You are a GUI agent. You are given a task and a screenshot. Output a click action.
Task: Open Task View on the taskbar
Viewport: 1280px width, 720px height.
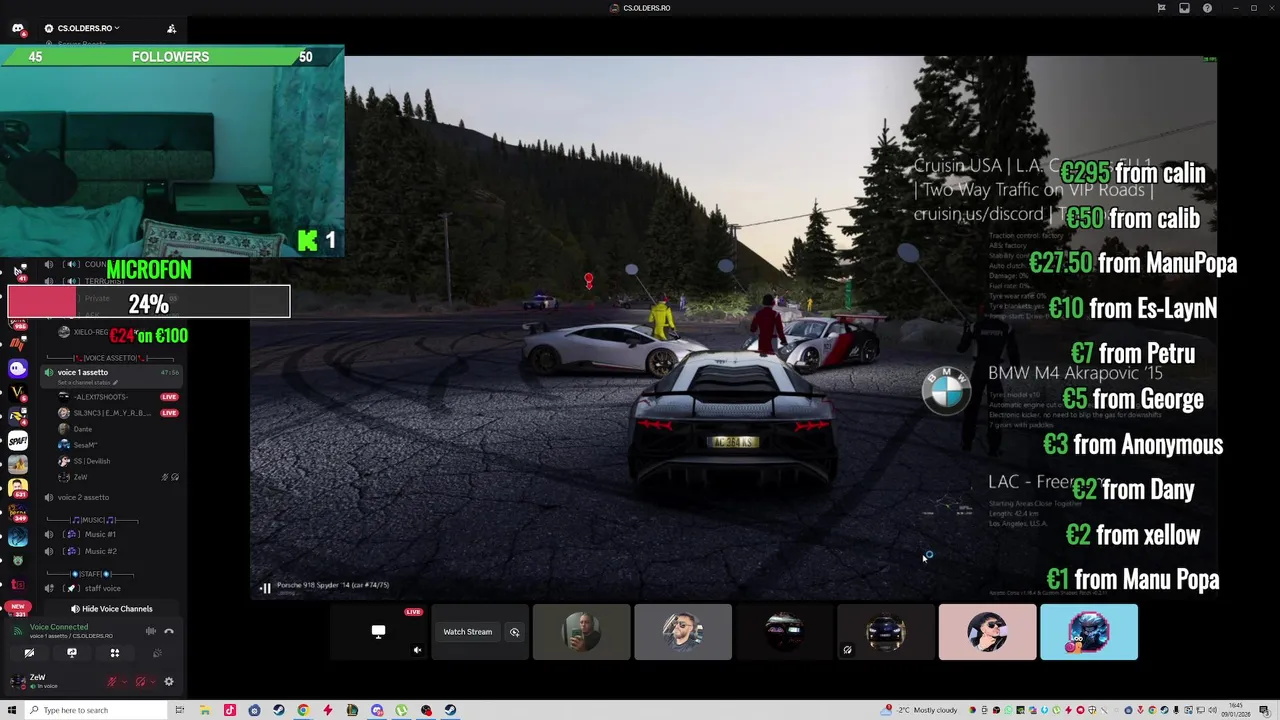(x=180, y=710)
